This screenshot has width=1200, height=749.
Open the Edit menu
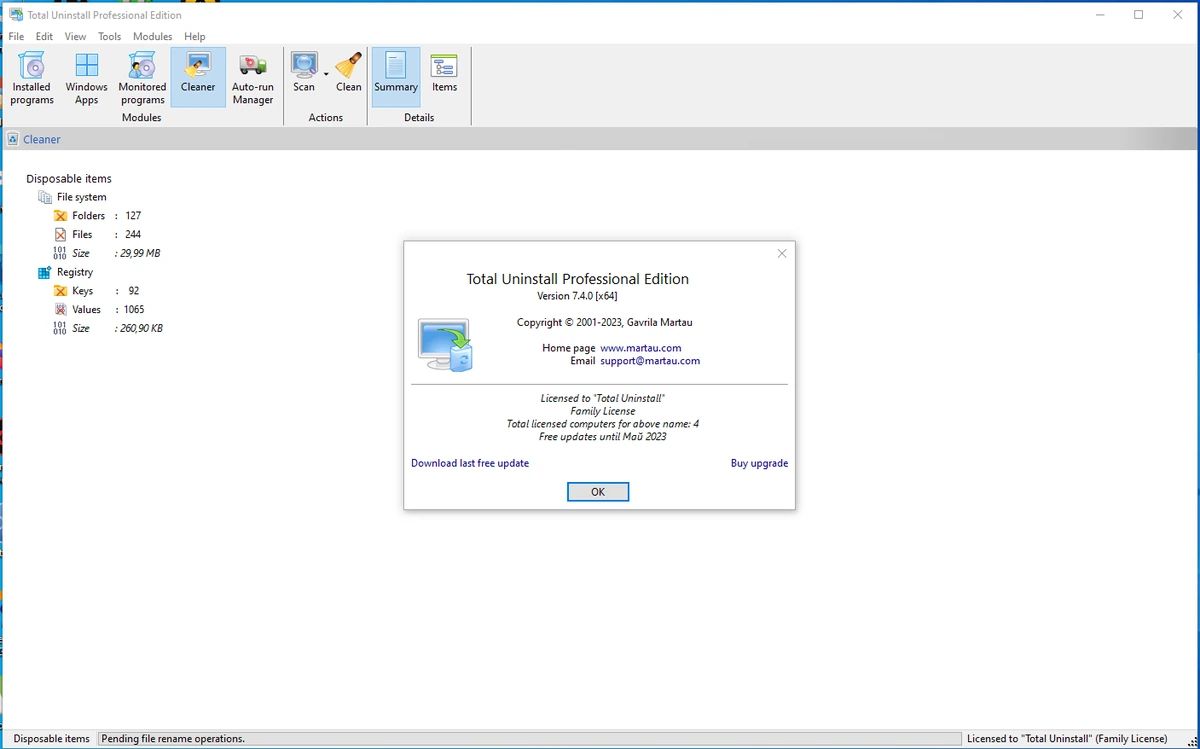click(x=44, y=36)
